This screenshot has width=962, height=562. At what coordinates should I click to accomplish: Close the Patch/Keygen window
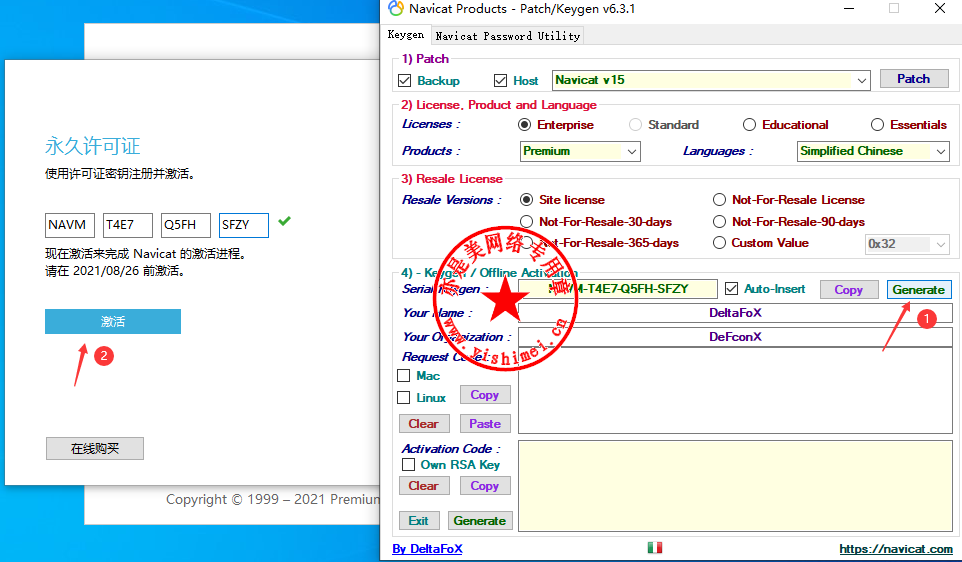pos(940,9)
